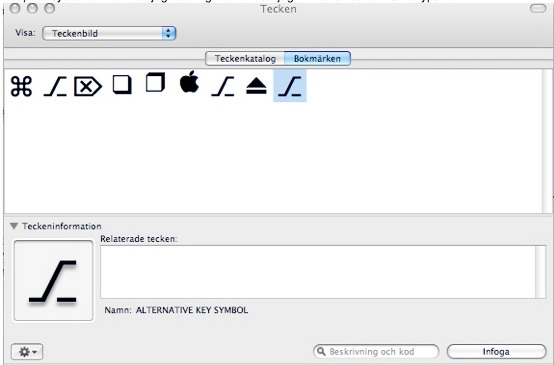Image resolution: width=554 pixels, height=365 pixels.
Task: Select the Command key symbol bookmark
Action: pyautogui.click(x=21, y=86)
